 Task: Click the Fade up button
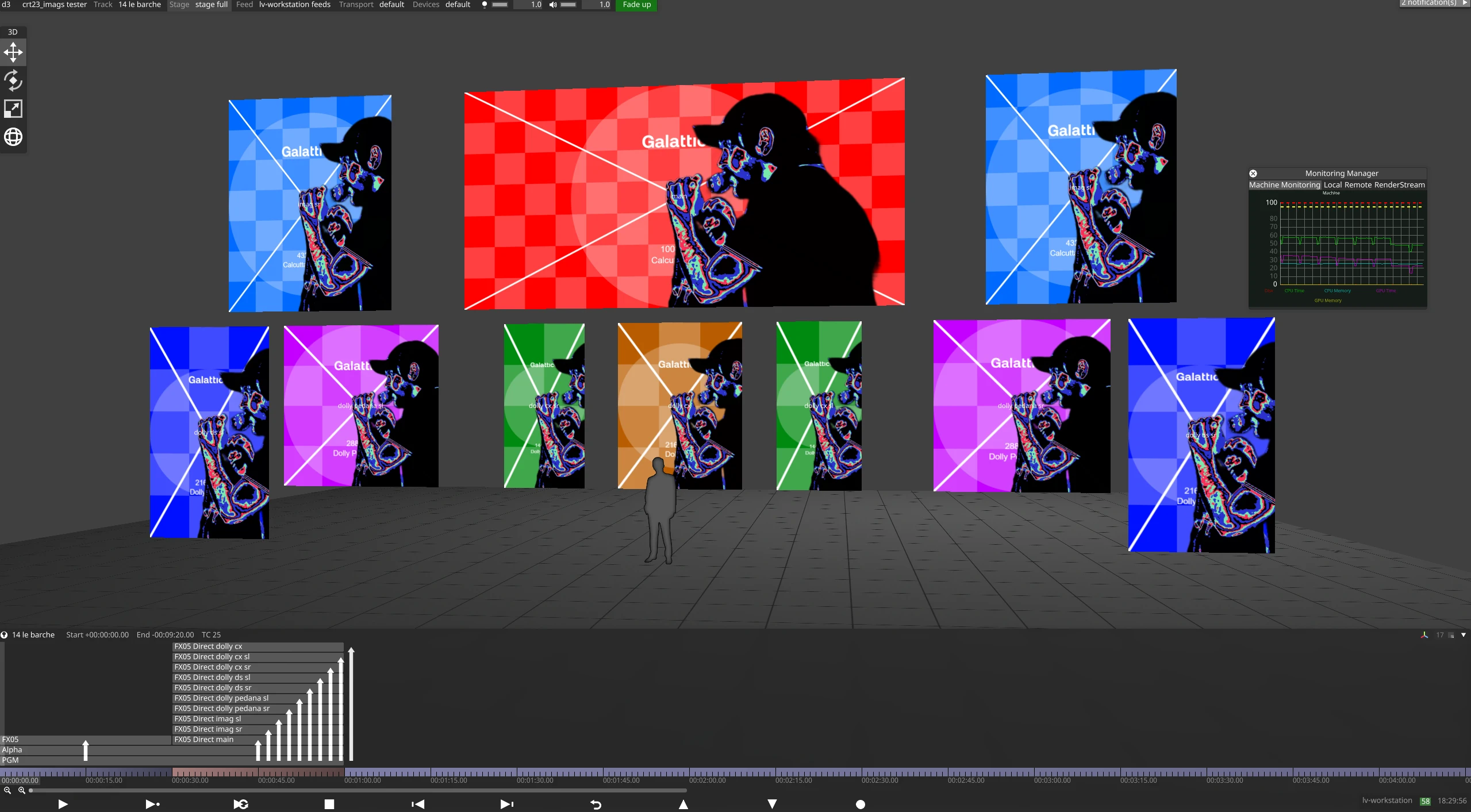[636, 5]
